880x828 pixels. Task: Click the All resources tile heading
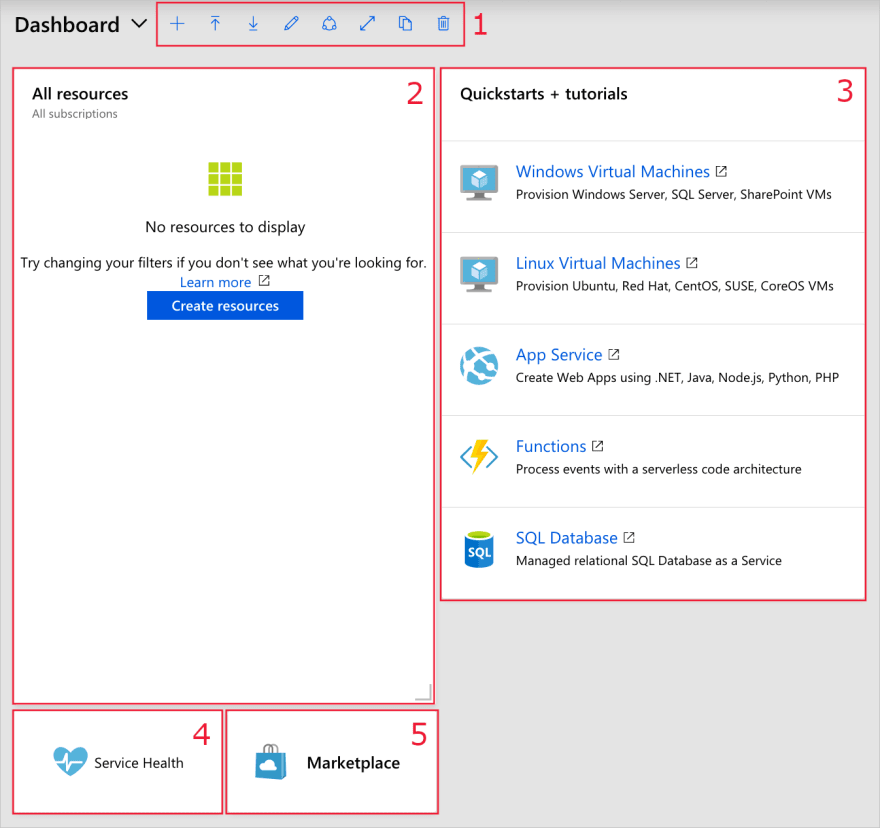tap(80, 94)
